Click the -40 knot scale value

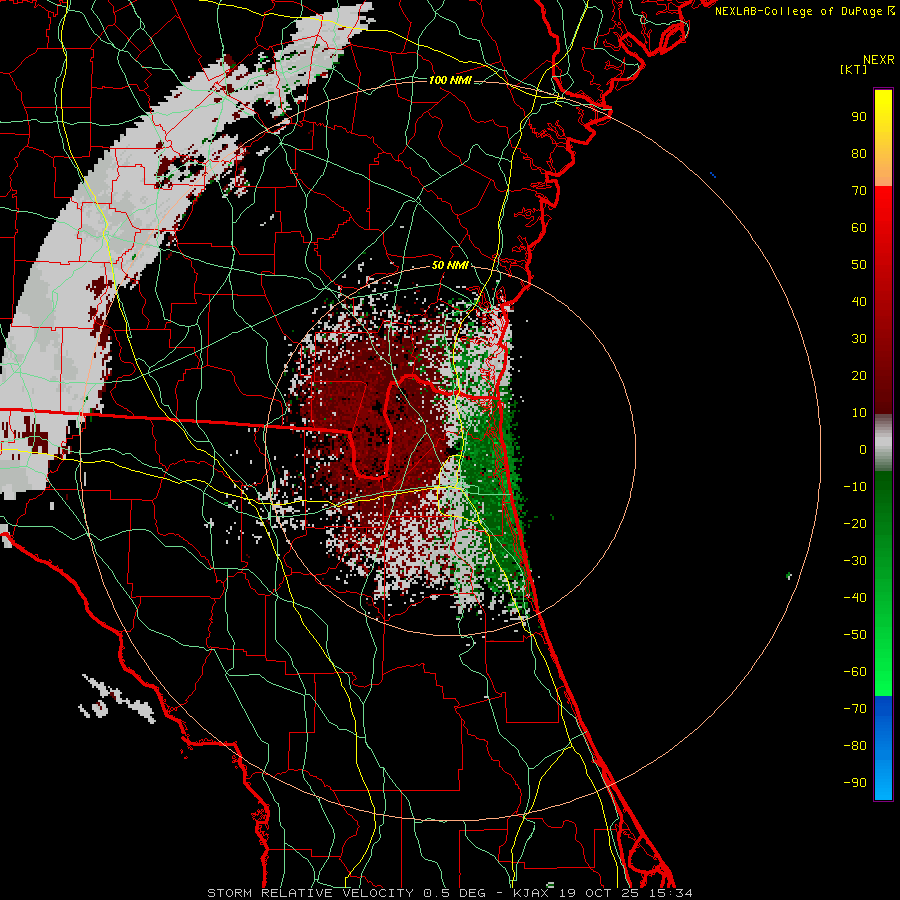pos(855,598)
